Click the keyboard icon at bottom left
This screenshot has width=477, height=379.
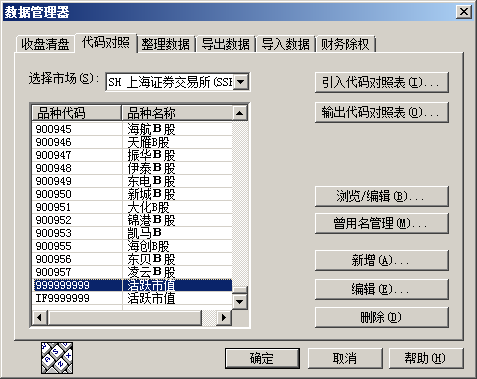57,358
